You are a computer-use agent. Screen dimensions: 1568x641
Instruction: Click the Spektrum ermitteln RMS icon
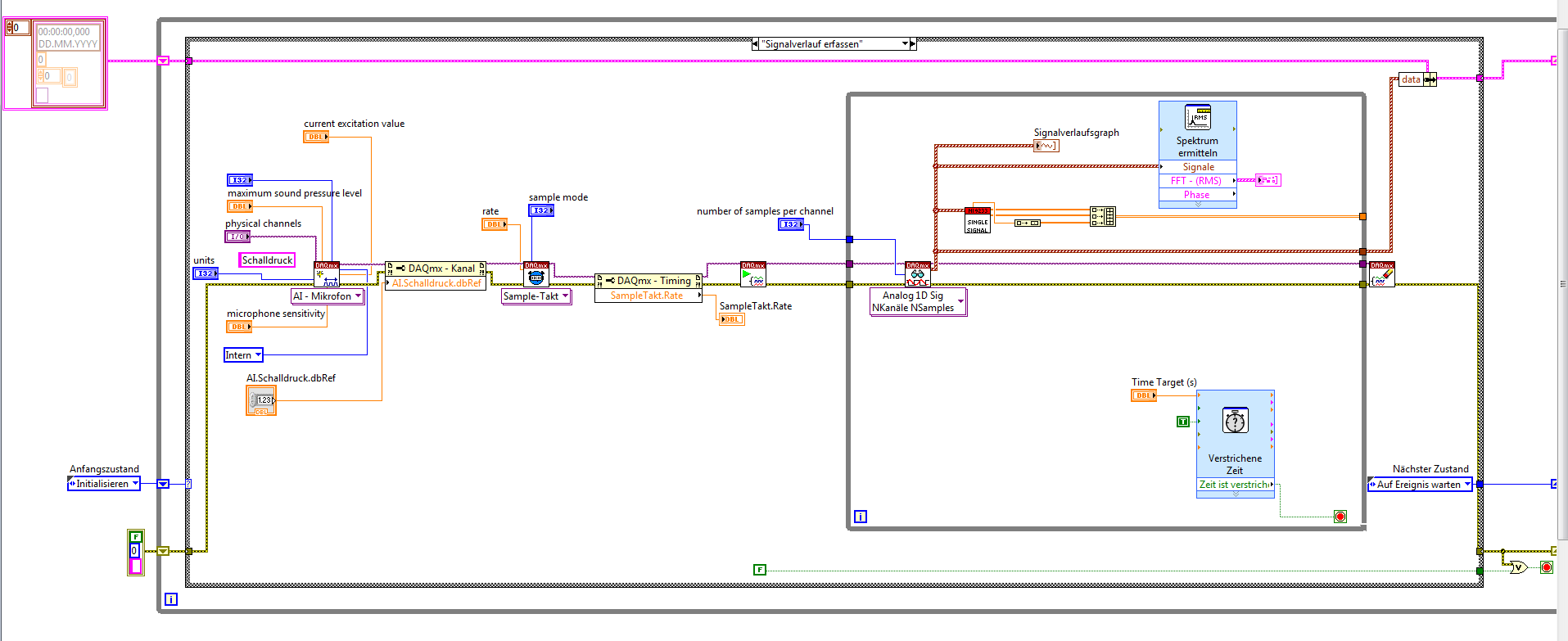(1198, 117)
